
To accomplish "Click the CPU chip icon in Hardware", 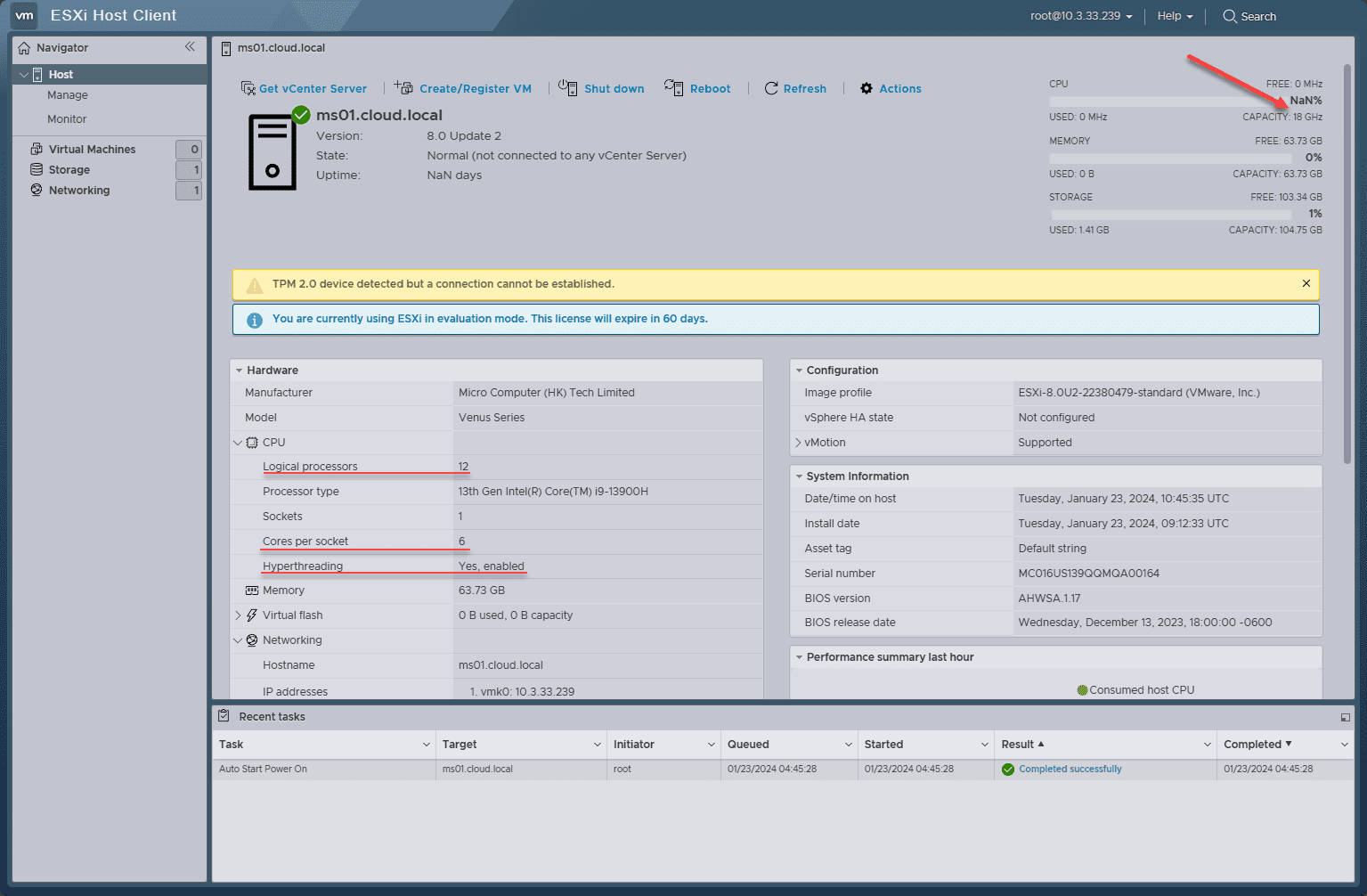I will tap(252, 443).
